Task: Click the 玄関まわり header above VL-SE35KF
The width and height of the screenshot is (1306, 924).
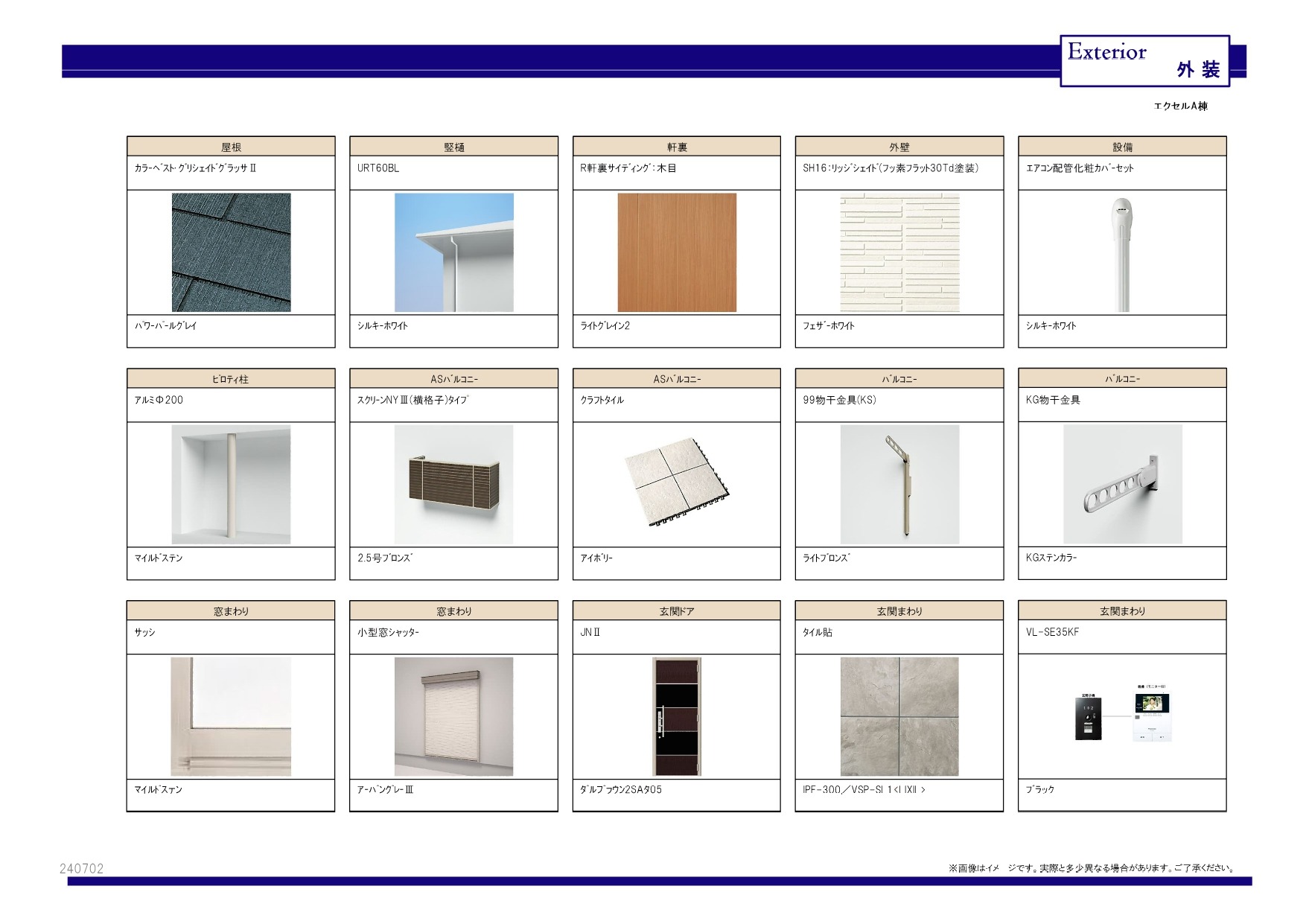Action: pos(1122,611)
